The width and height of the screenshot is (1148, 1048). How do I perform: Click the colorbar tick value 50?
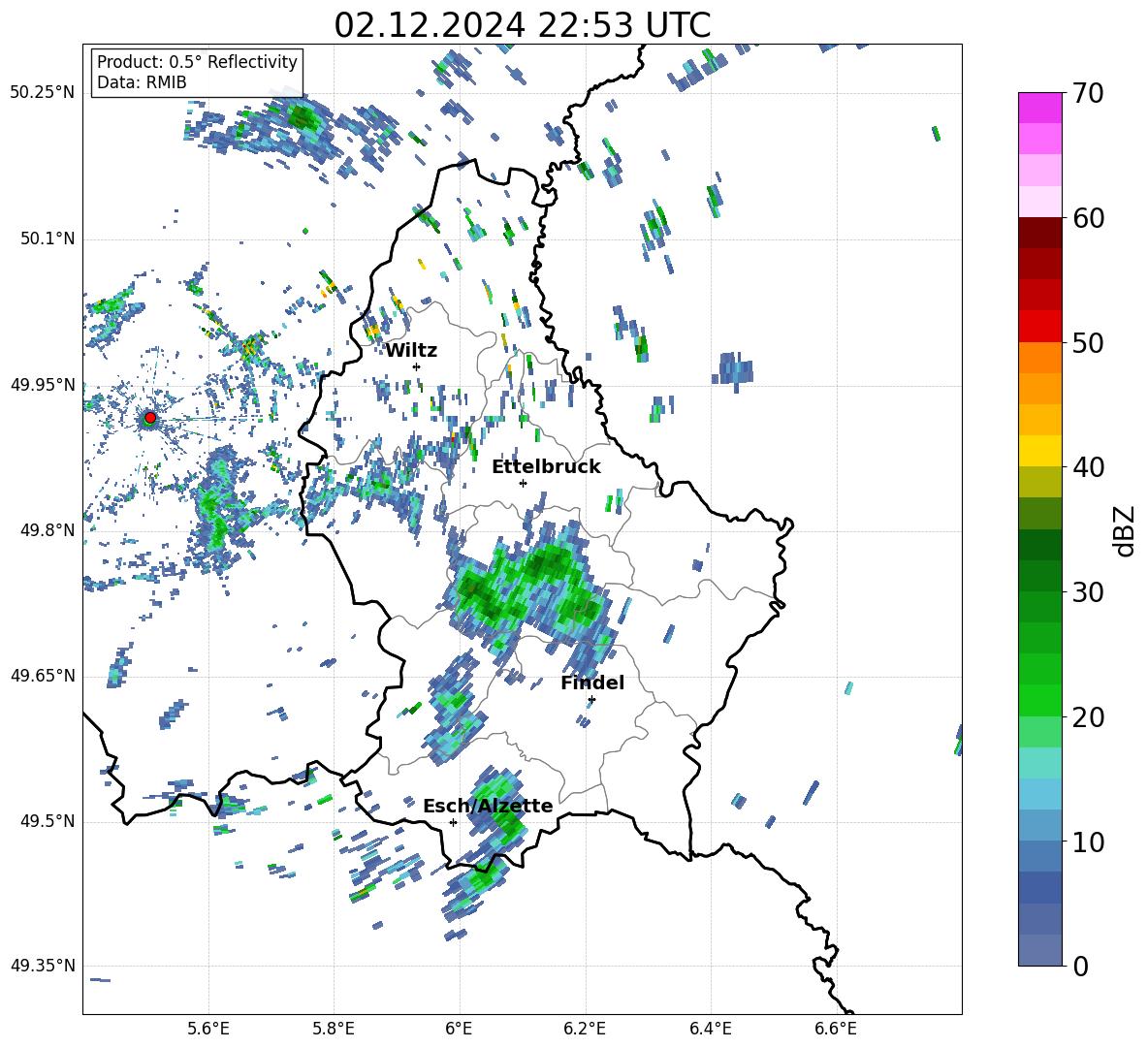coord(1088,343)
